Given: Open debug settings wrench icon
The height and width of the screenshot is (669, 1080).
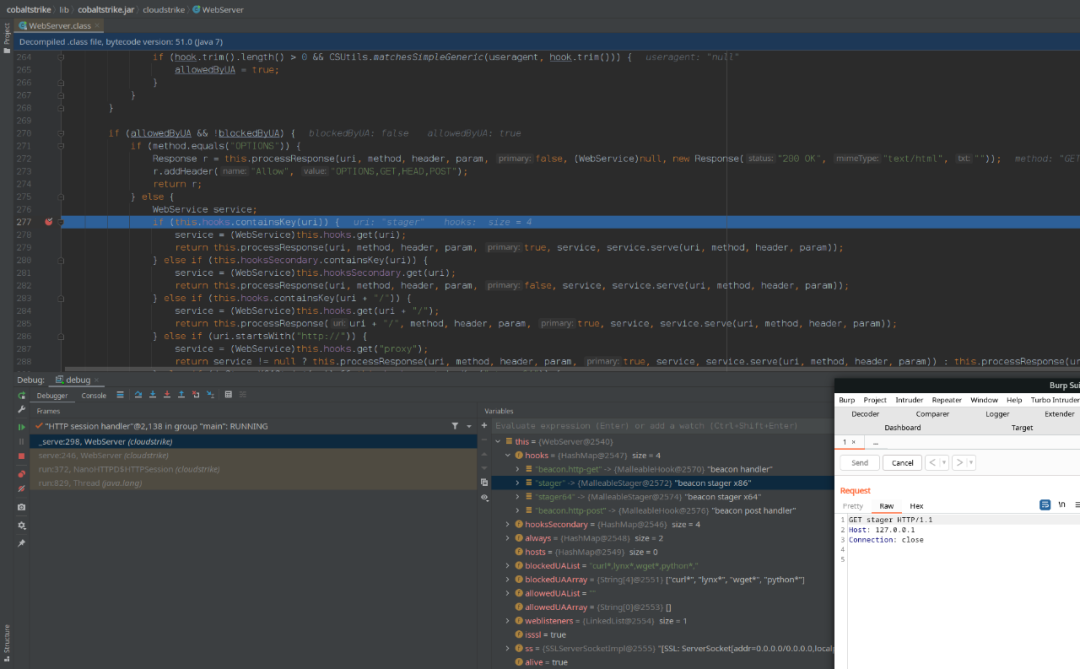Looking at the screenshot, I should (21, 410).
